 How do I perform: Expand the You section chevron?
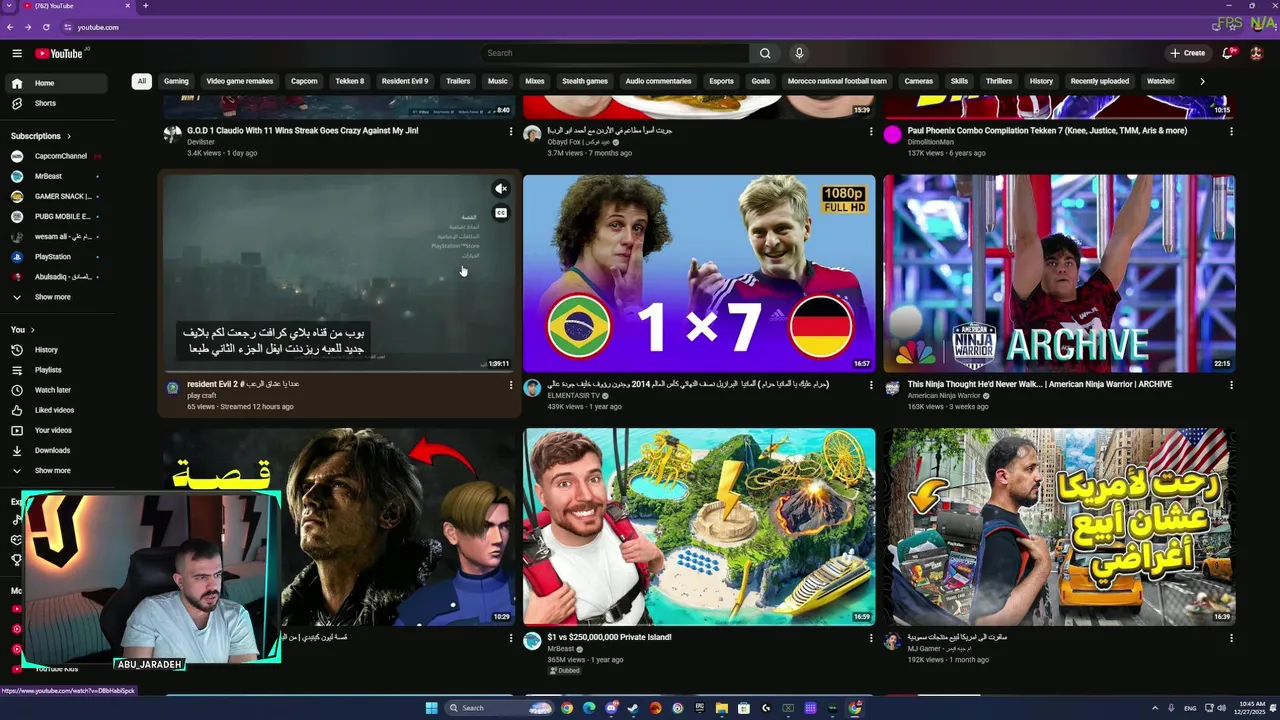[32, 330]
